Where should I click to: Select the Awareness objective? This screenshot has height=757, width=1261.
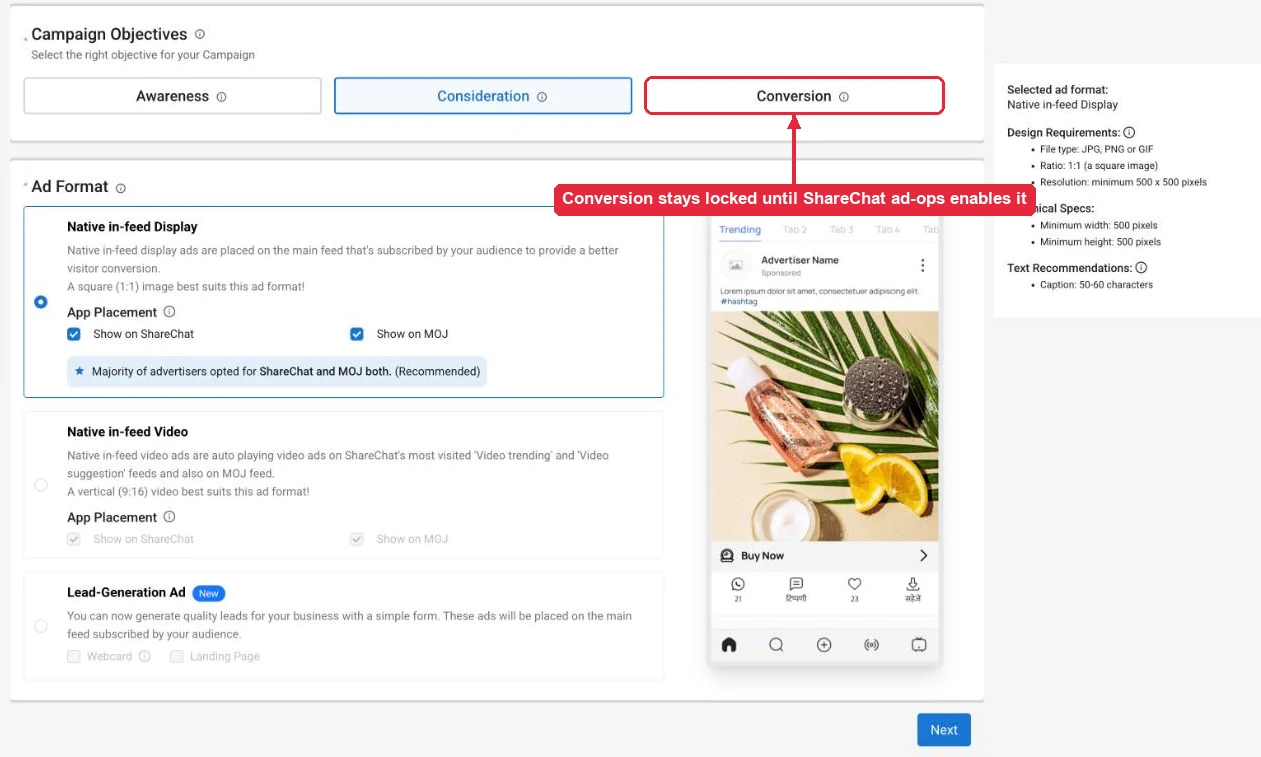tap(172, 96)
